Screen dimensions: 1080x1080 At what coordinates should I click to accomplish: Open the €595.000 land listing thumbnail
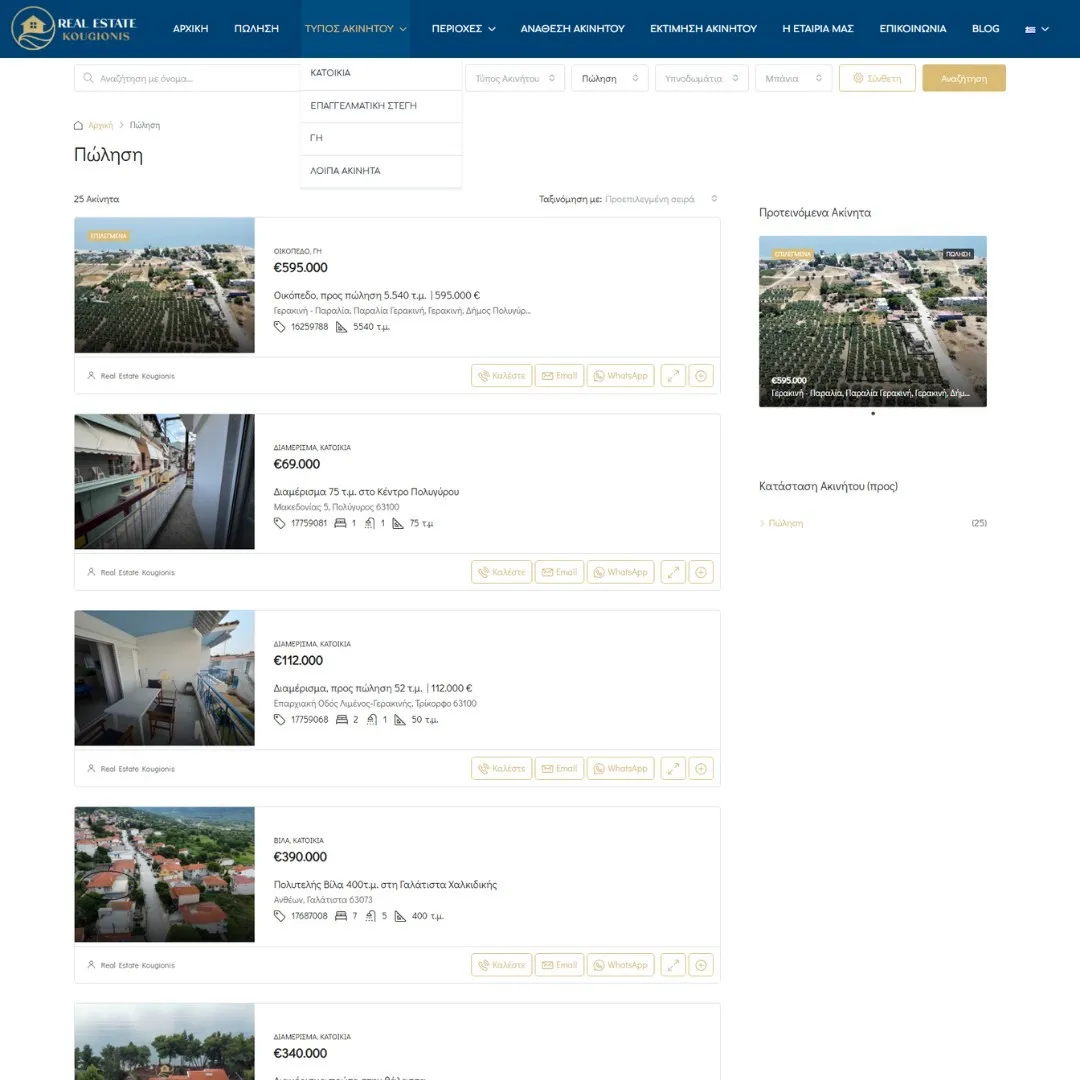(165, 285)
